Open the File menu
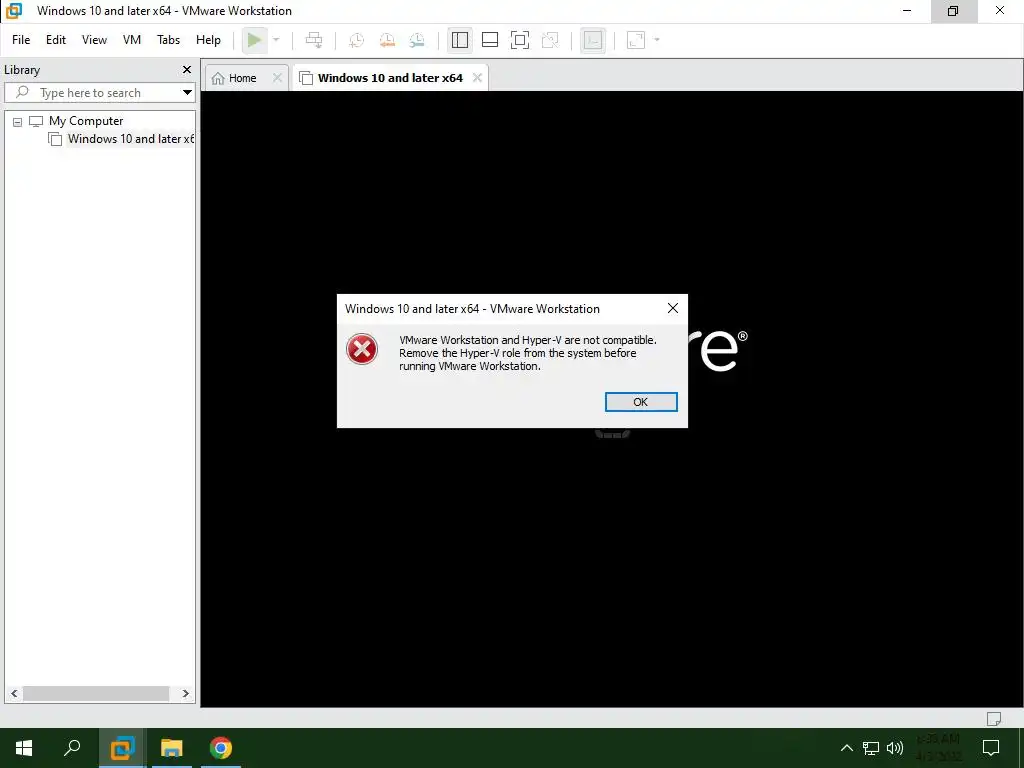Viewport: 1024px width, 768px height. (x=21, y=40)
